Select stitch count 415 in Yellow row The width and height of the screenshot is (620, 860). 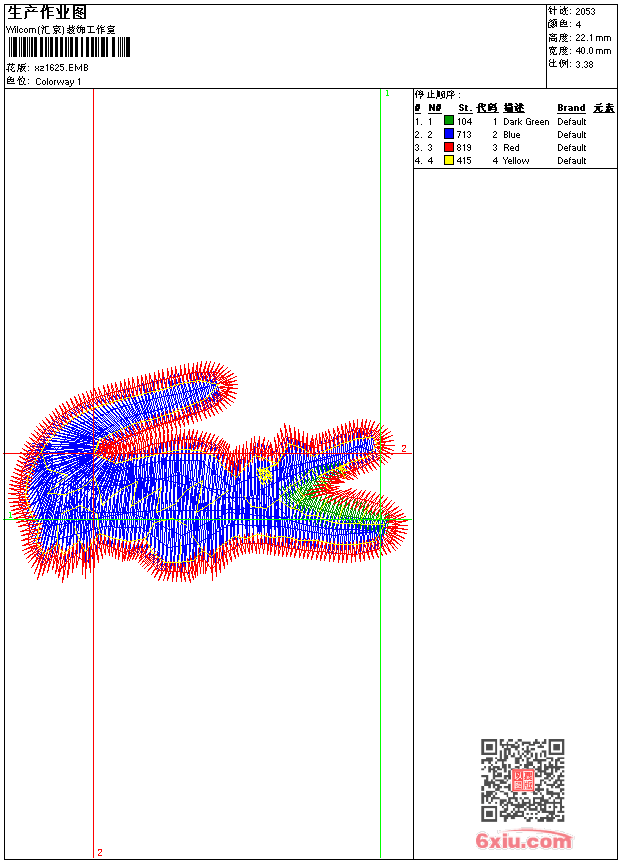(464, 161)
